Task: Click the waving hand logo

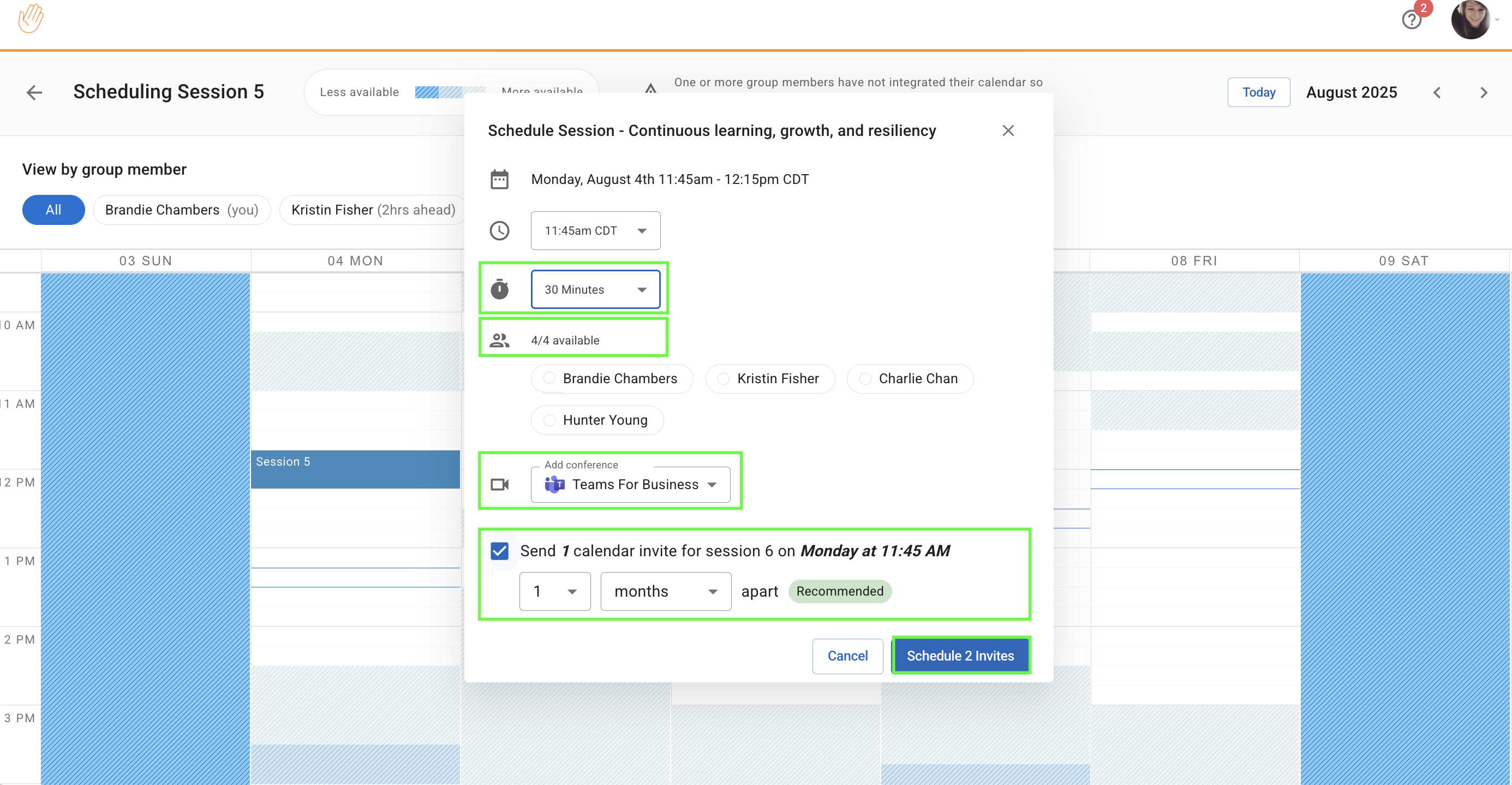Action: click(x=31, y=18)
